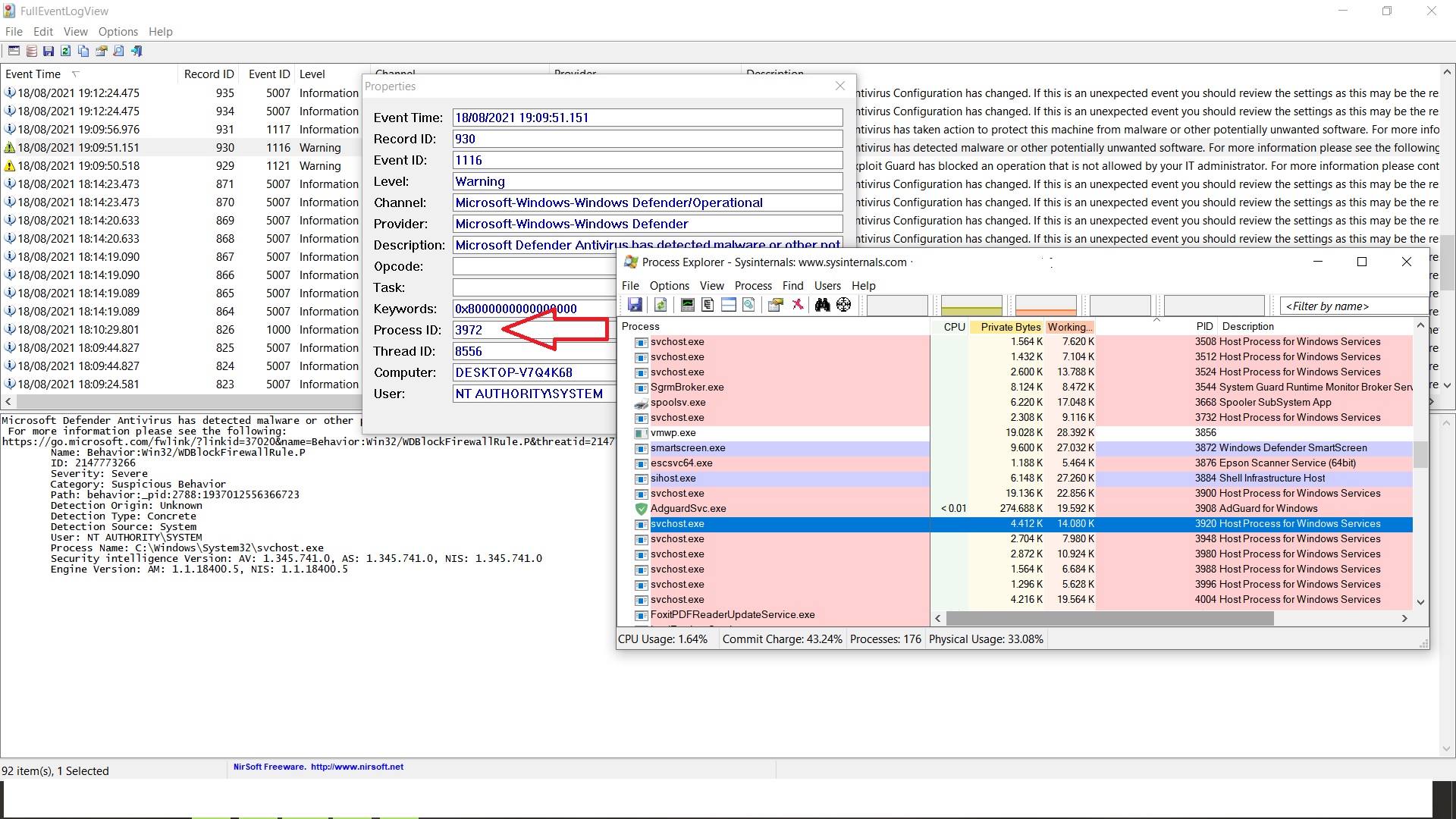This screenshot has width=1456, height=819.
Task: Click the Save icon in FullEventLogView toolbar
Action: click(x=49, y=51)
